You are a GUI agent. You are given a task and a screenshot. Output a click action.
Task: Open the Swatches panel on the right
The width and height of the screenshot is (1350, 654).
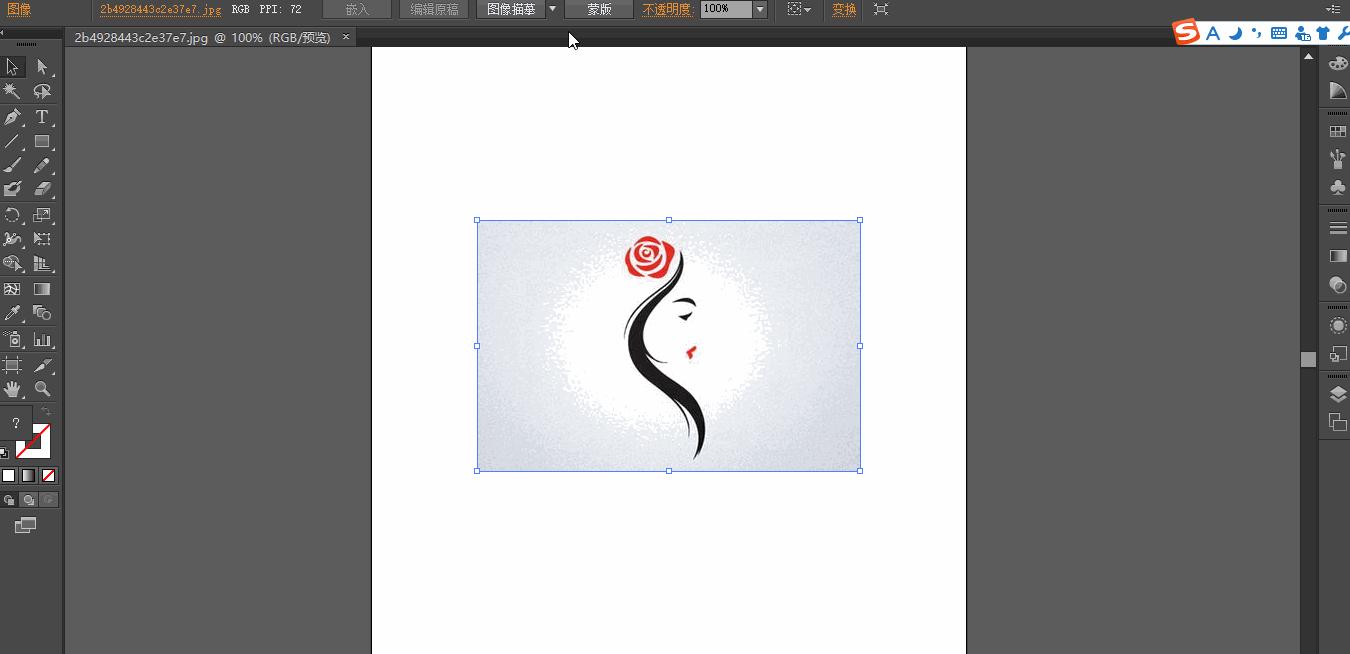tap(1338, 130)
